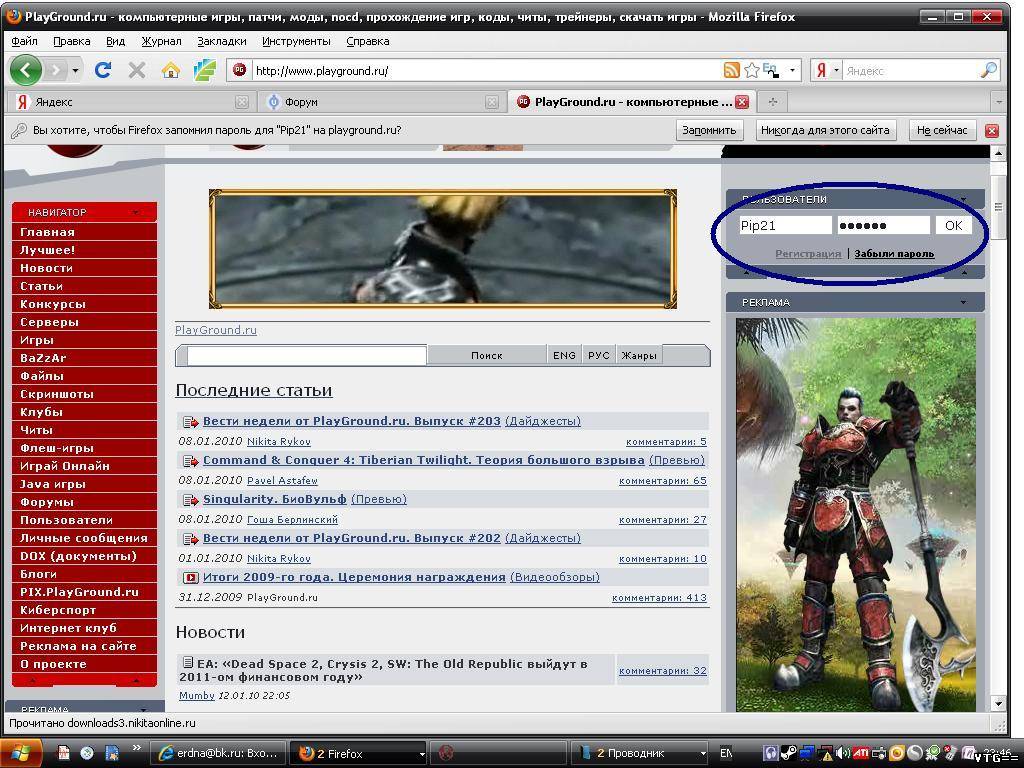Click the Запомнить password button

pyautogui.click(x=709, y=130)
